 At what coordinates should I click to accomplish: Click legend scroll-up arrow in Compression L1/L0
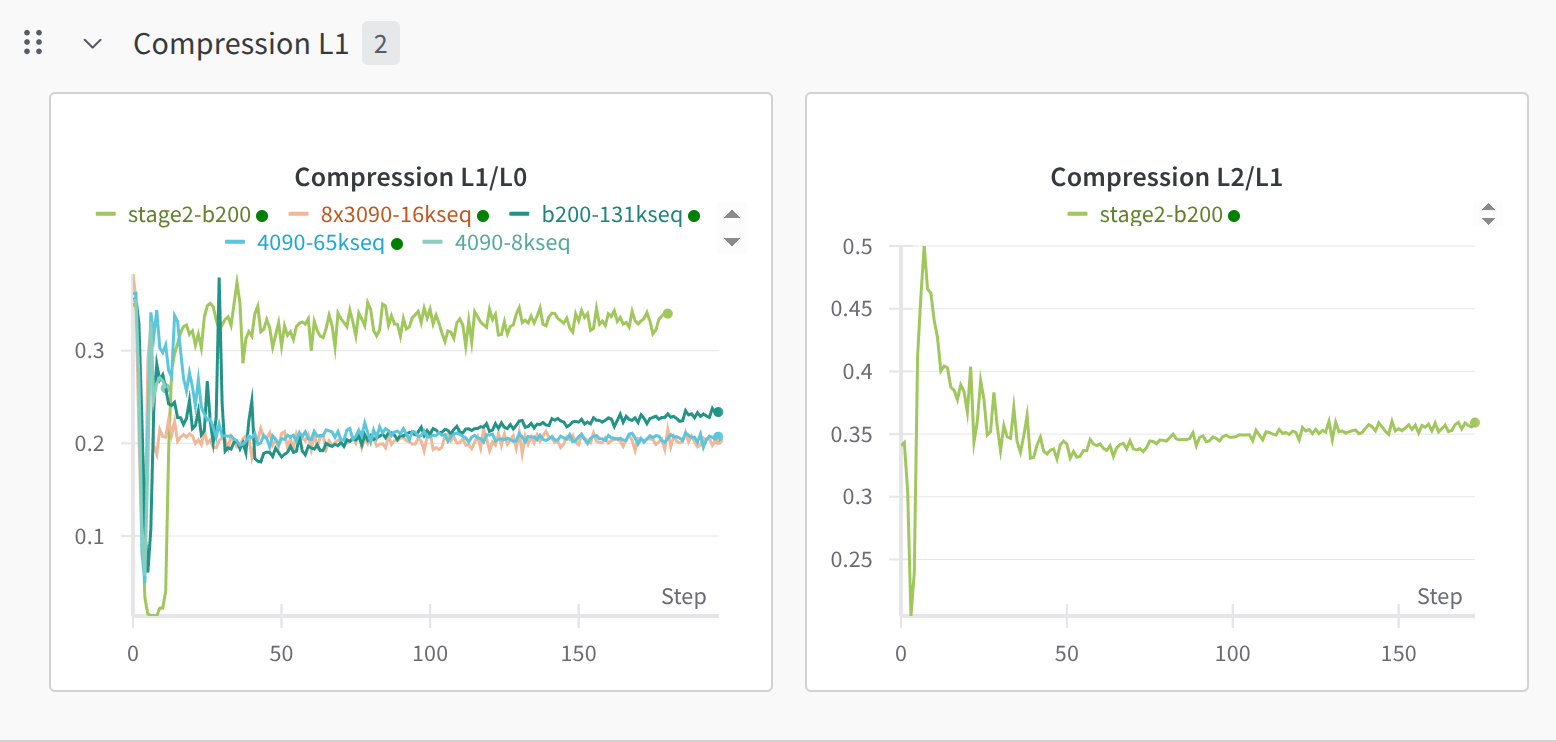point(732,215)
